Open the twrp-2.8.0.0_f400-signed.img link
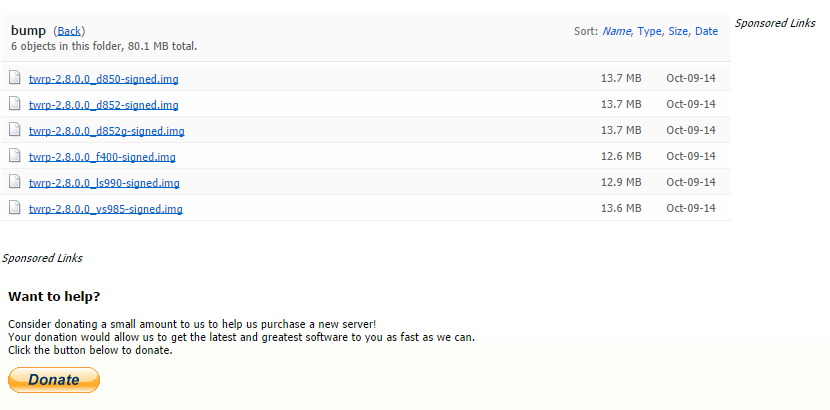Viewport: 830px width, 410px height. 102,157
